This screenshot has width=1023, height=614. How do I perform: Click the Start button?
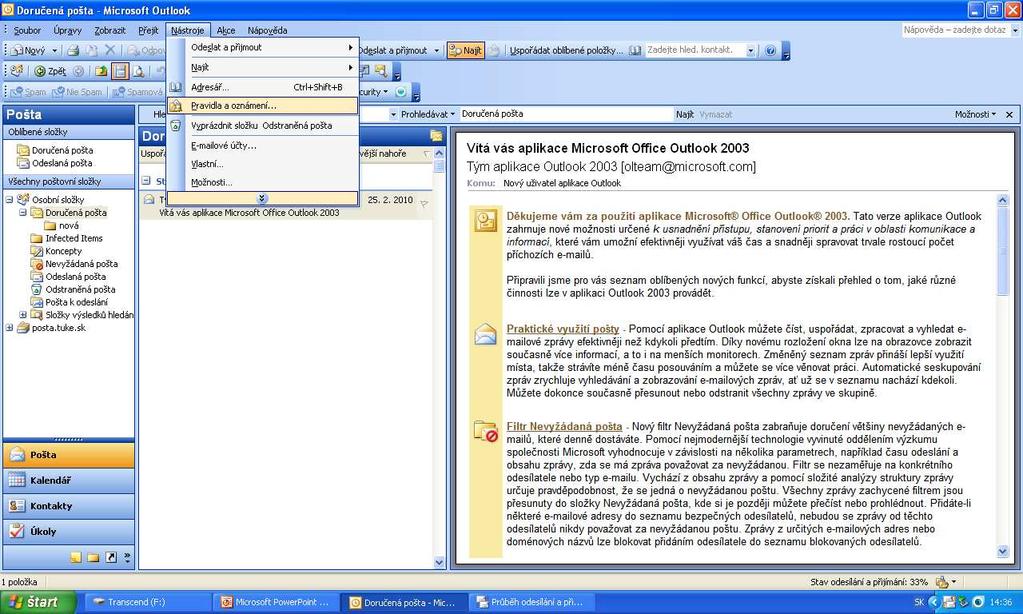(38, 602)
